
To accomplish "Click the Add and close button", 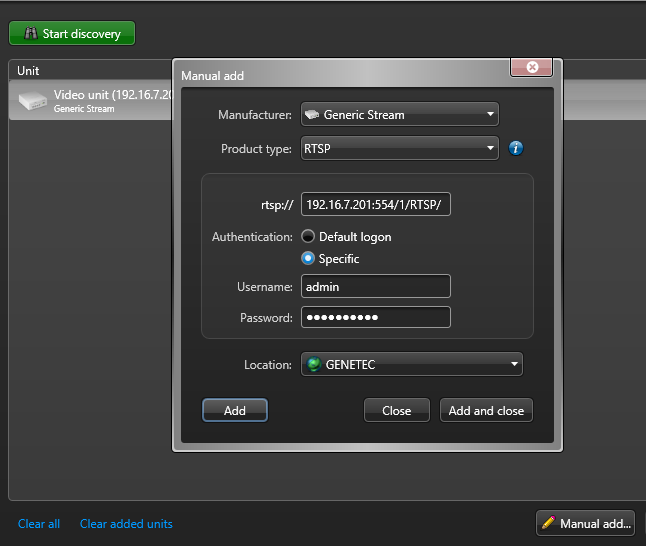I will [486, 411].
